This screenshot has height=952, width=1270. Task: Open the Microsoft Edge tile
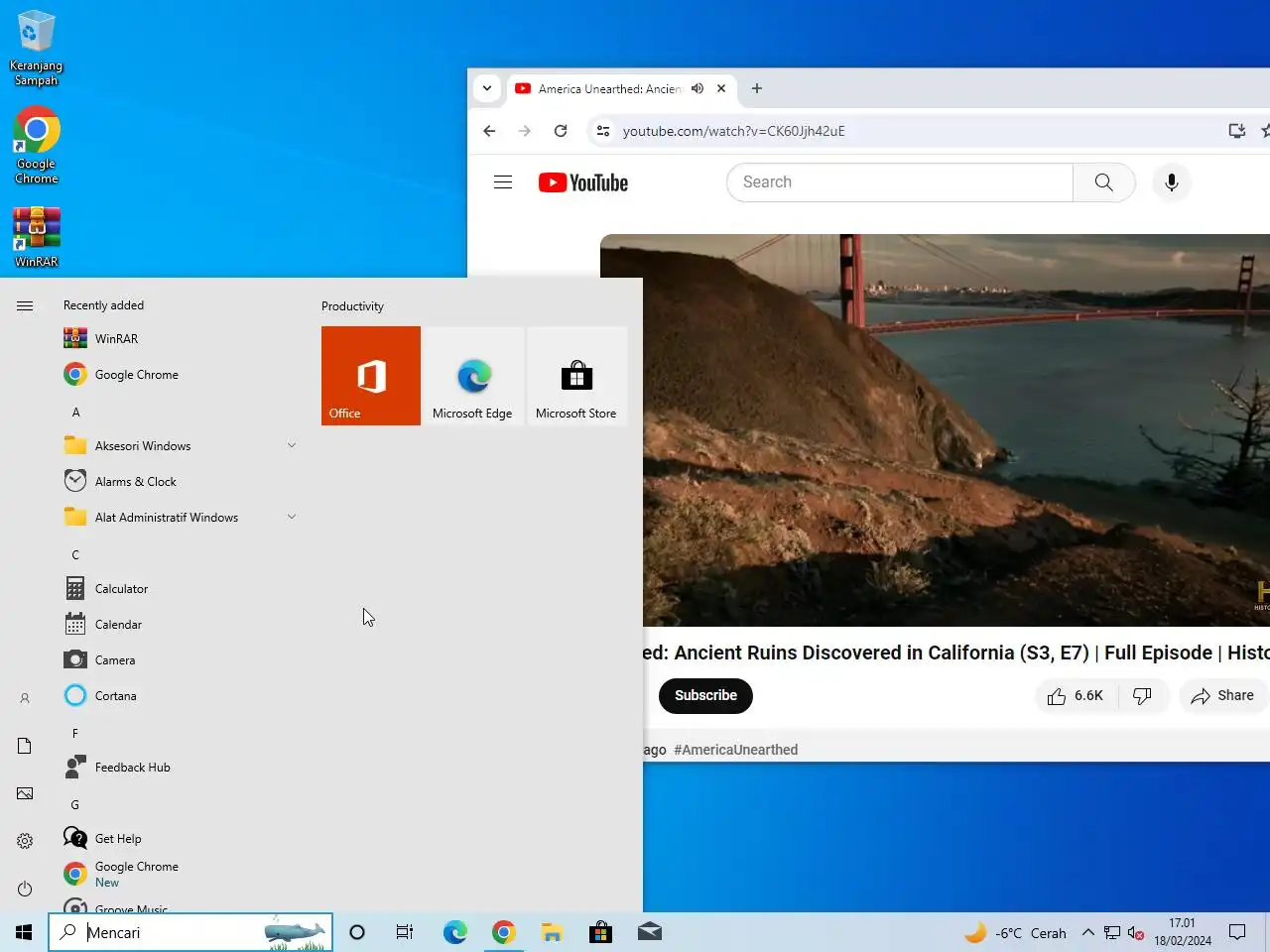[x=474, y=376]
